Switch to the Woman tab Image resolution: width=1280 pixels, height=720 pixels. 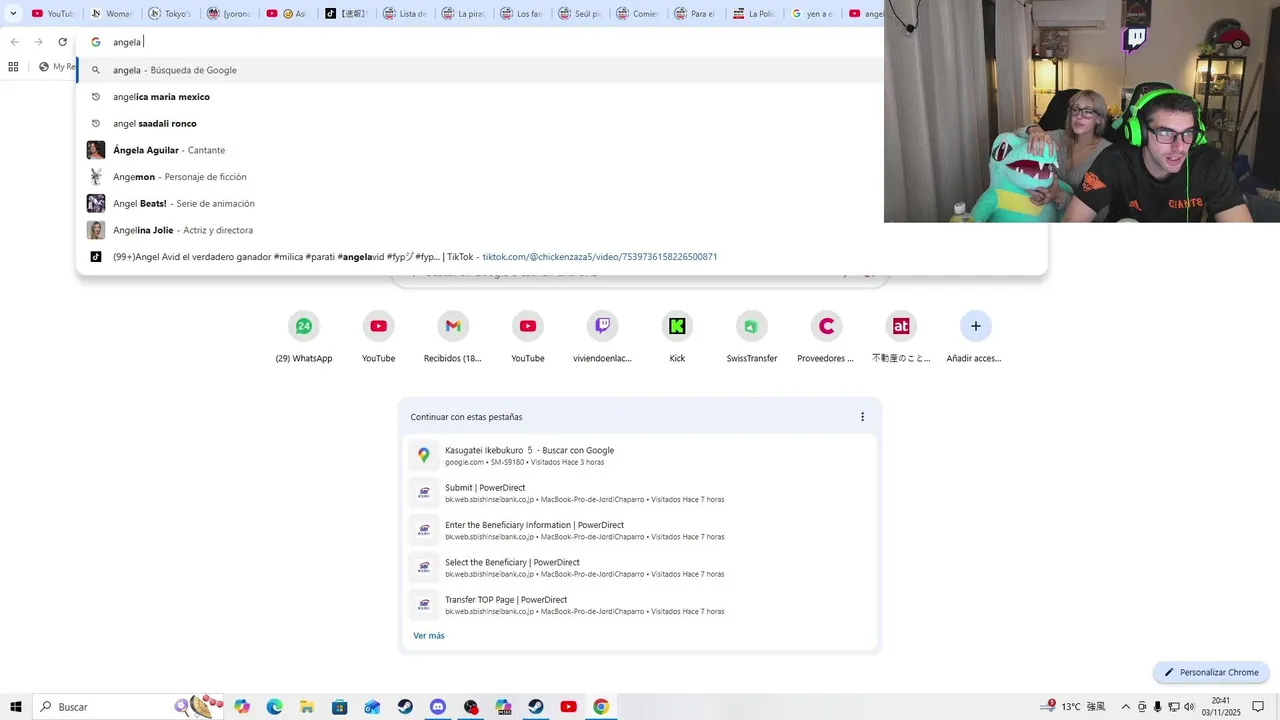click(111, 14)
